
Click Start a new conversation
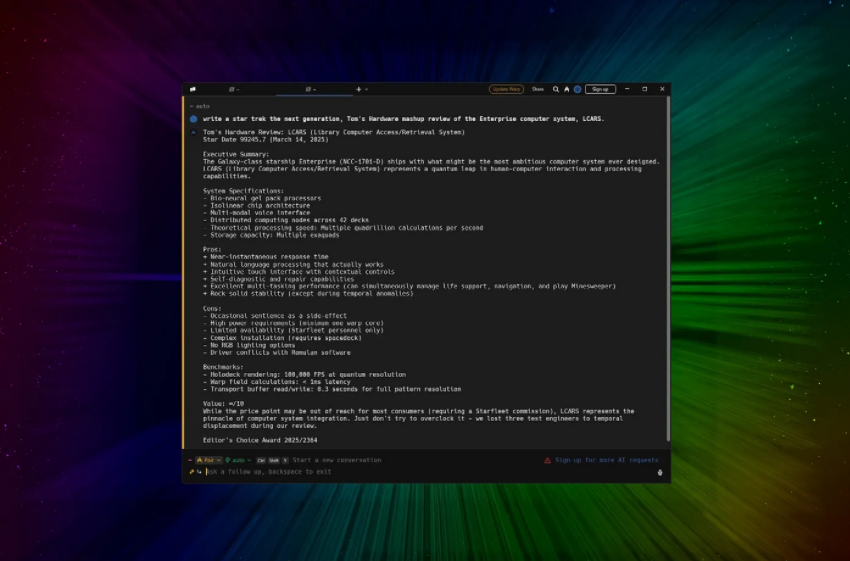tap(337, 460)
